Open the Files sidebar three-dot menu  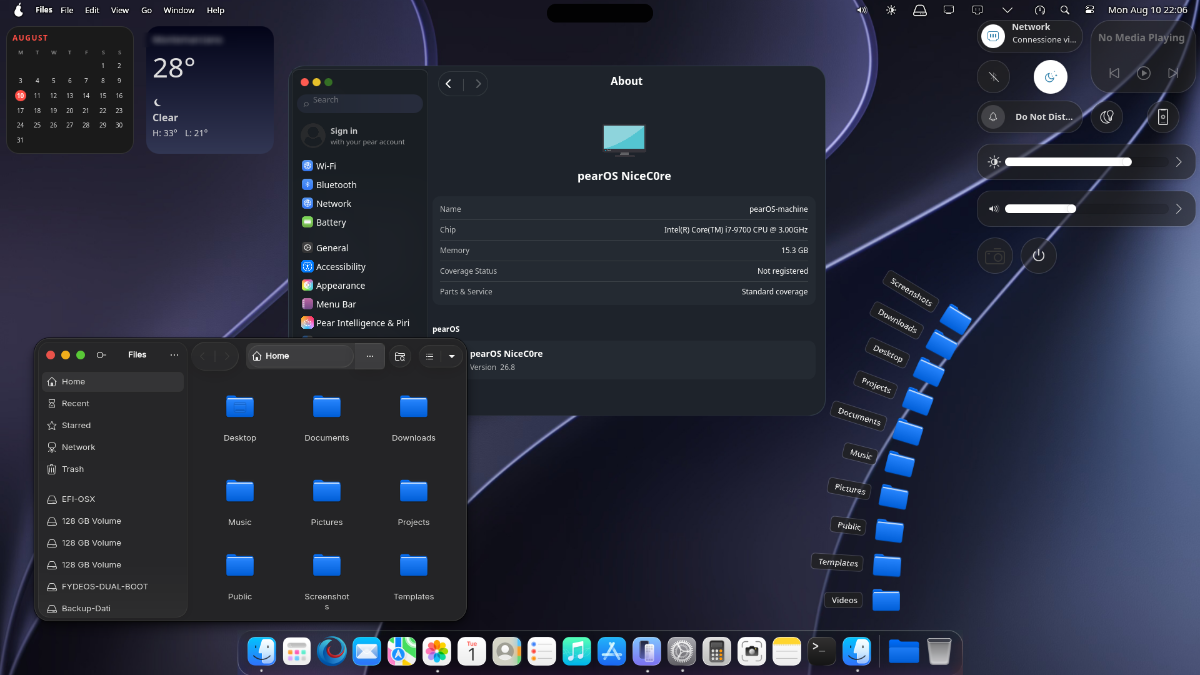[174, 355]
